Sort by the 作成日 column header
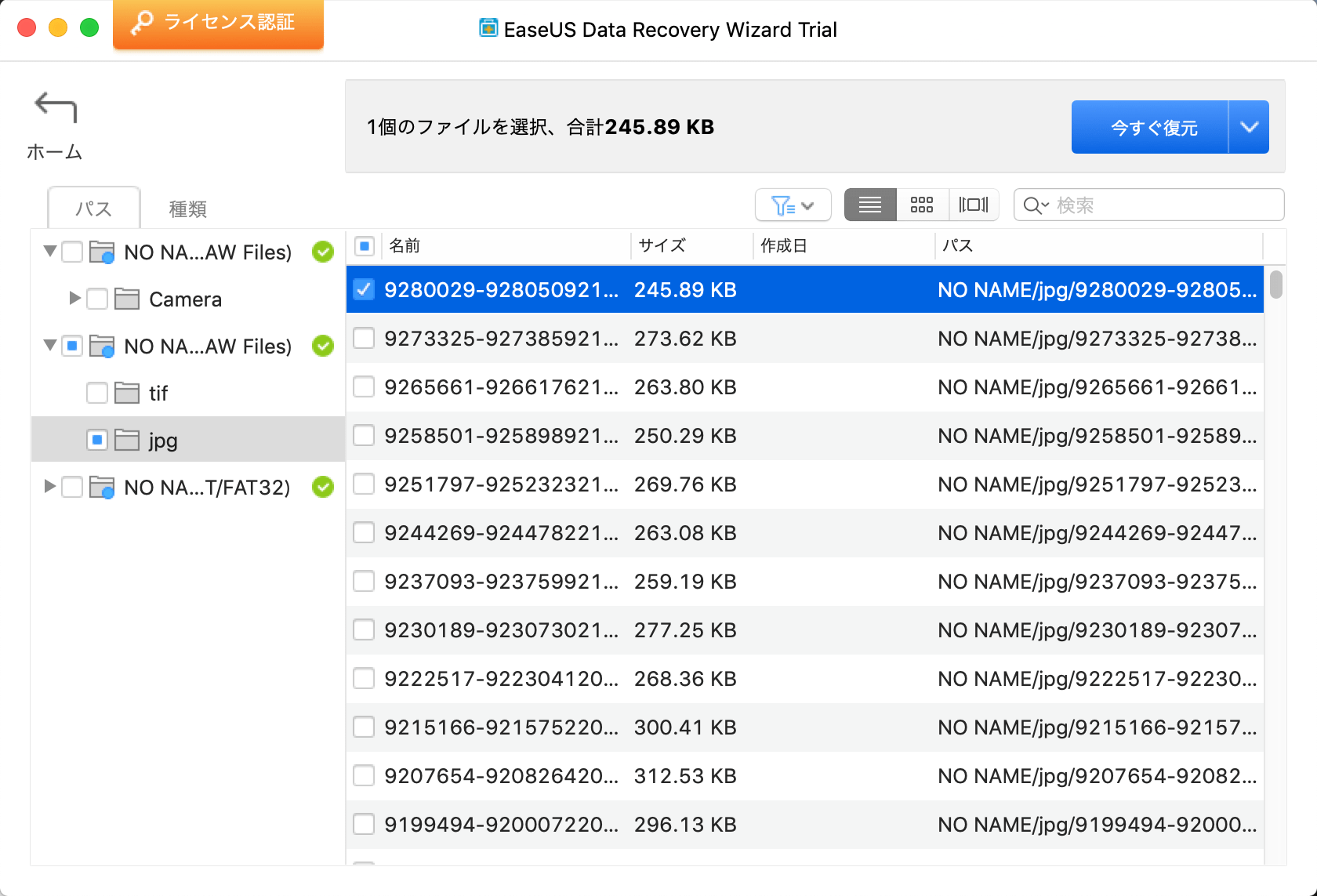The width and height of the screenshot is (1317, 896). (x=844, y=246)
